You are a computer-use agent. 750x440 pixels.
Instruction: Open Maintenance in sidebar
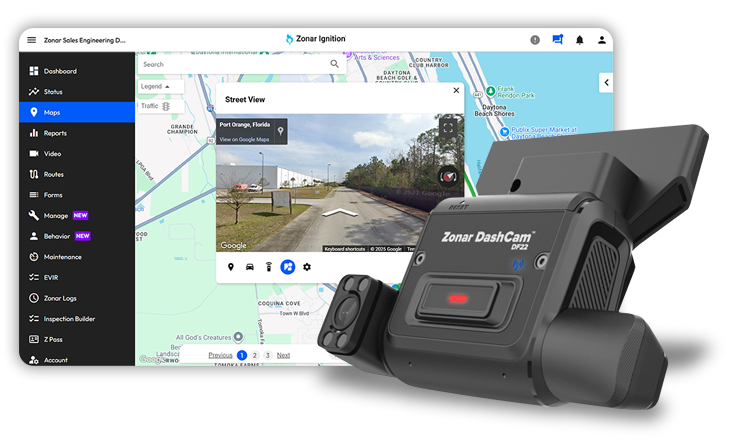(77, 257)
